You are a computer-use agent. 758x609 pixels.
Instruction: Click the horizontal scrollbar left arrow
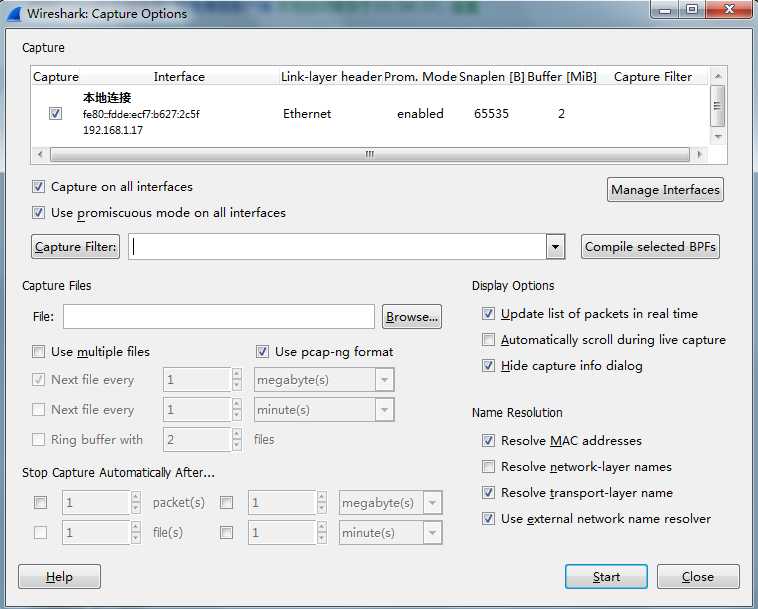point(40,155)
